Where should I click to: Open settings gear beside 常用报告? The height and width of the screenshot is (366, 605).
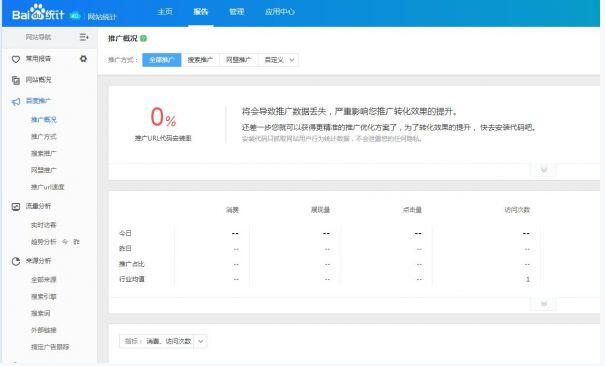pos(83,59)
